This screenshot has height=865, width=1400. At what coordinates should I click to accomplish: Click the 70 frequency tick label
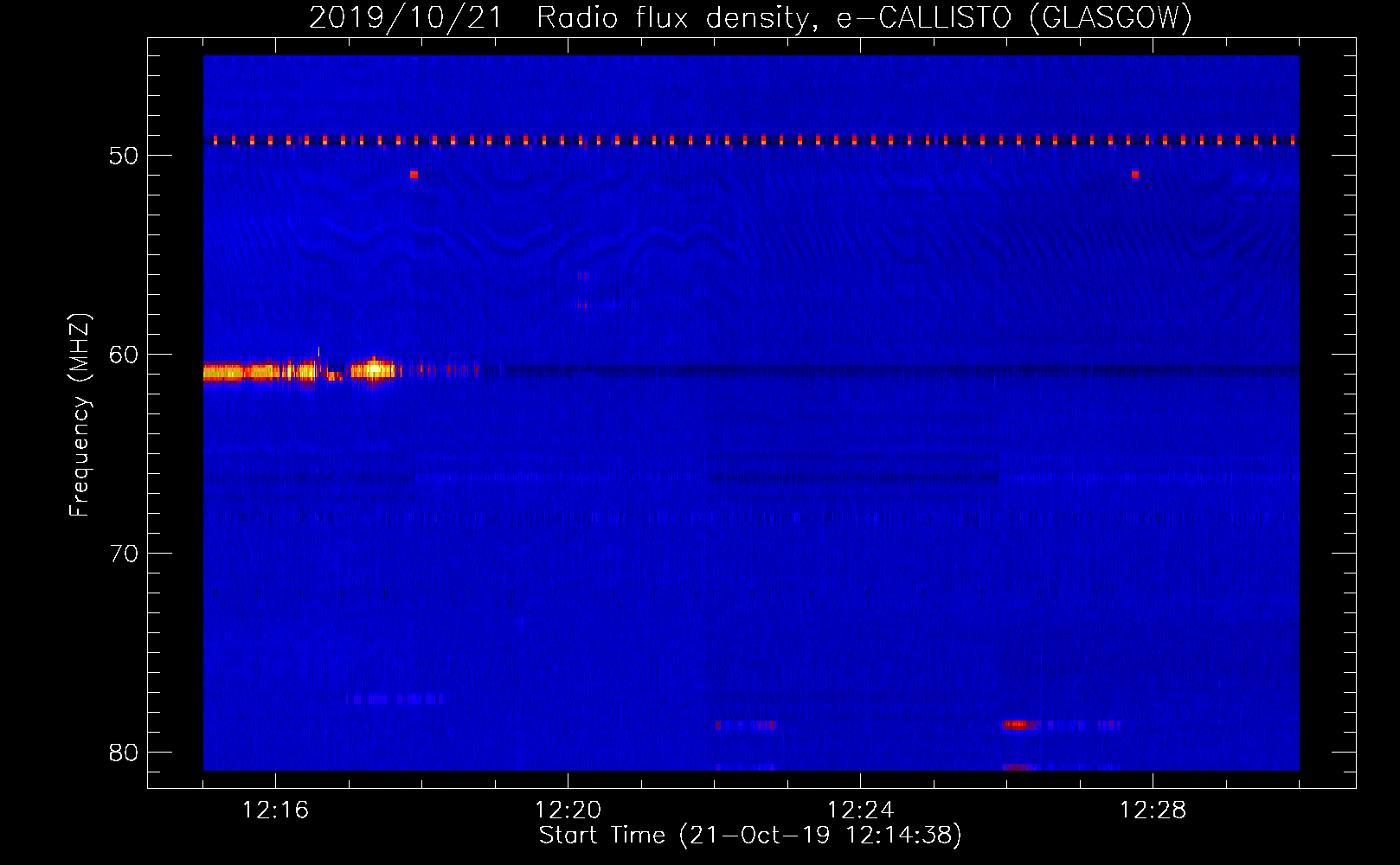[x=124, y=554]
